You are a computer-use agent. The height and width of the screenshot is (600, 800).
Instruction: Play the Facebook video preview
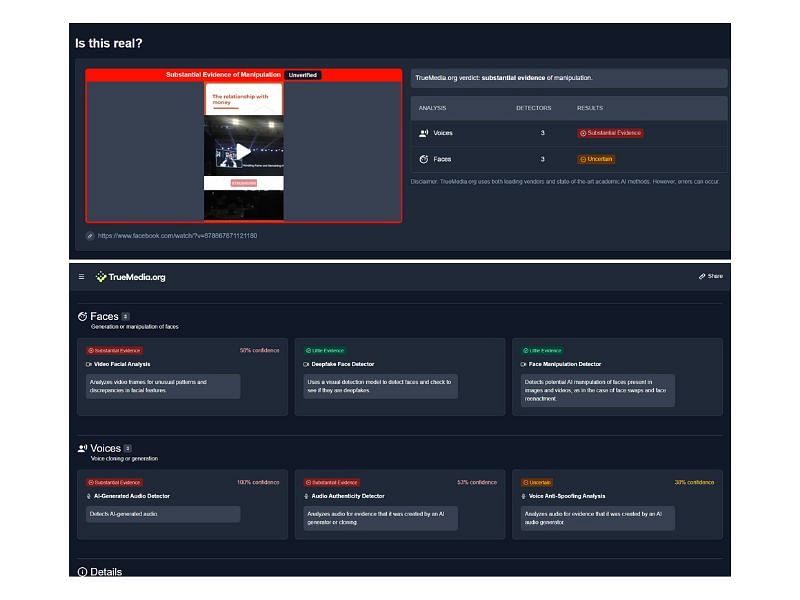tap(243, 152)
